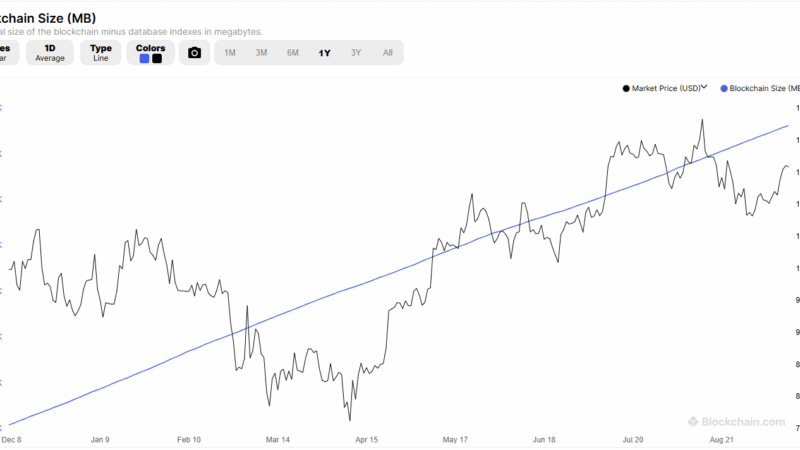Toggle the Blockchain Size (MB) series
800x450 pixels.
click(x=759, y=88)
